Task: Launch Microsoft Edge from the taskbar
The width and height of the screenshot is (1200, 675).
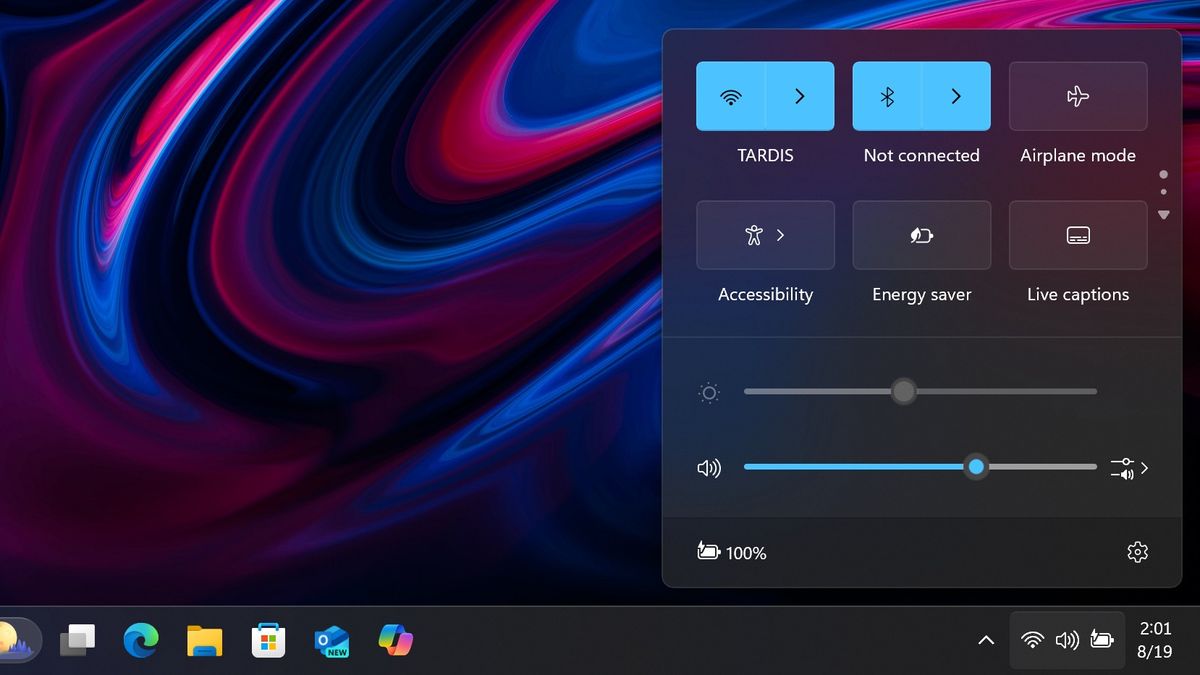Action: [x=140, y=640]
